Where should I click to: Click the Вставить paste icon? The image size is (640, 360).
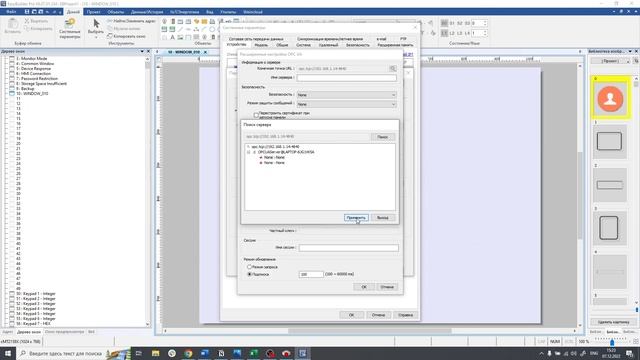(12, 26)
